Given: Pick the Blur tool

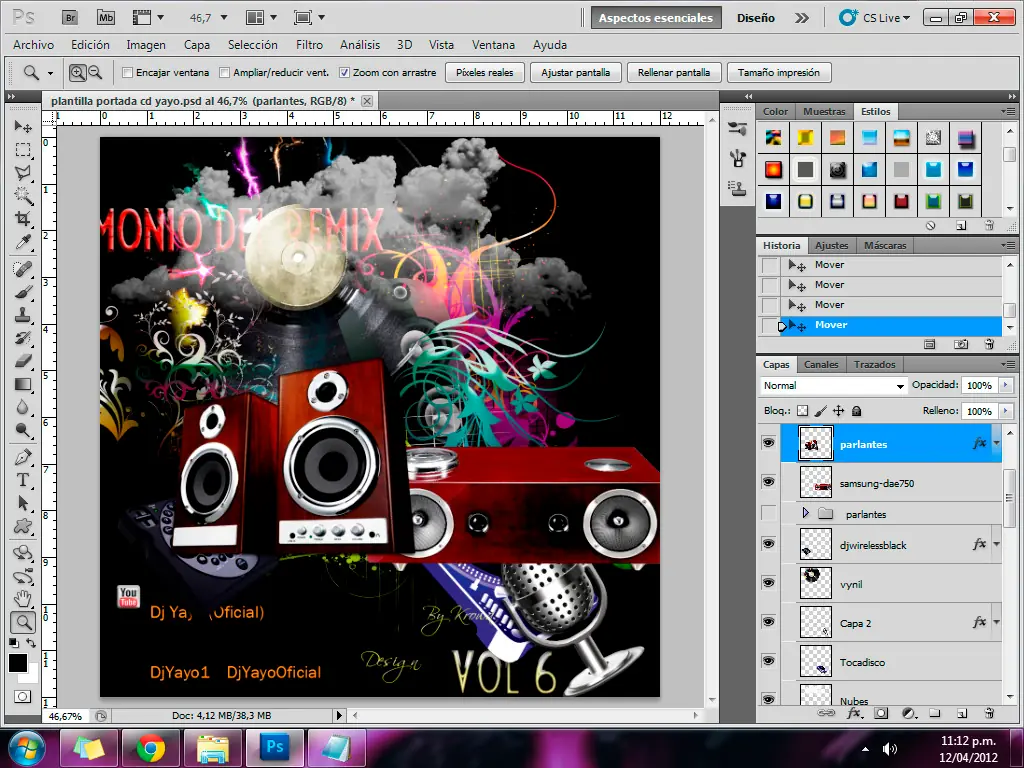Looking at the screenshot, I should pyautogui.click(x=23, y=407).
